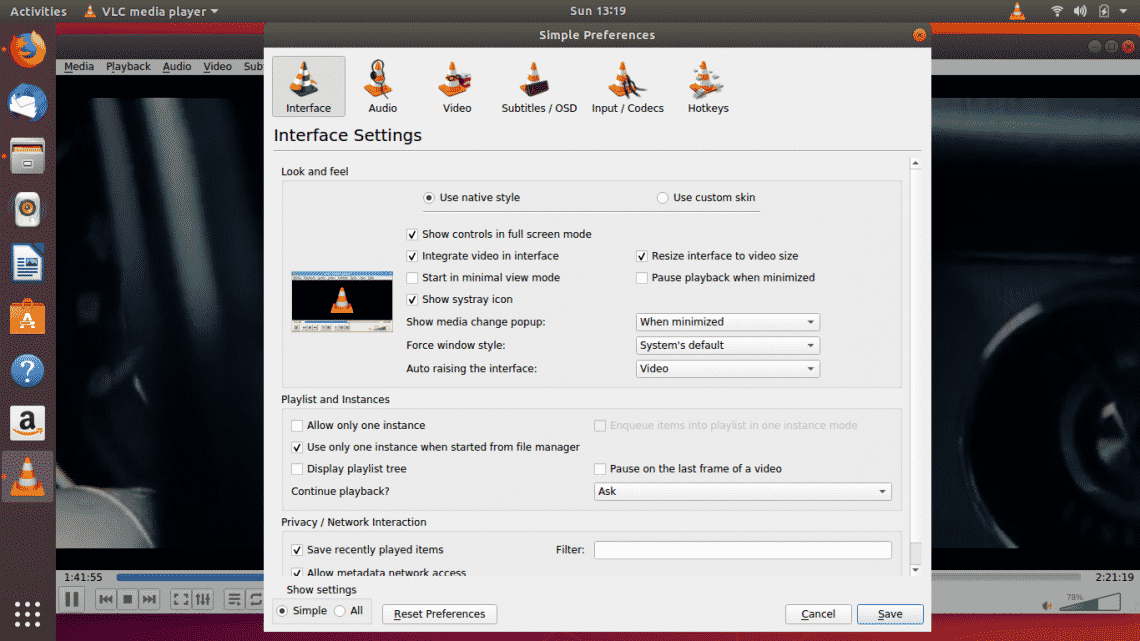The image size is (1140, 641).
Task: Uncheck Integrate video in interface
Action: pos(412,256)
